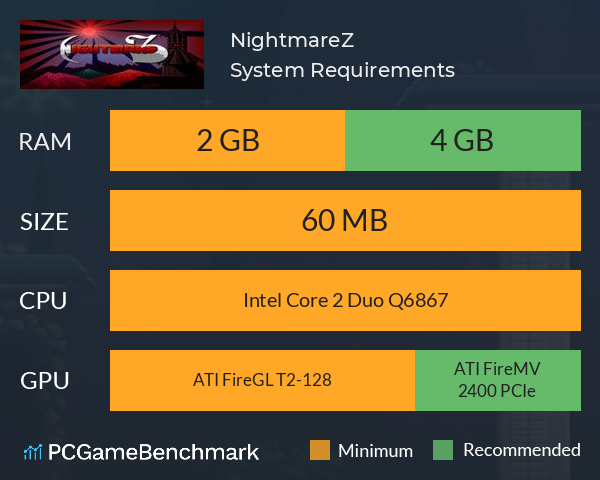
Task: Click the Intel Core 2 Duo Q6867 bar
Action: pos(345,300)
